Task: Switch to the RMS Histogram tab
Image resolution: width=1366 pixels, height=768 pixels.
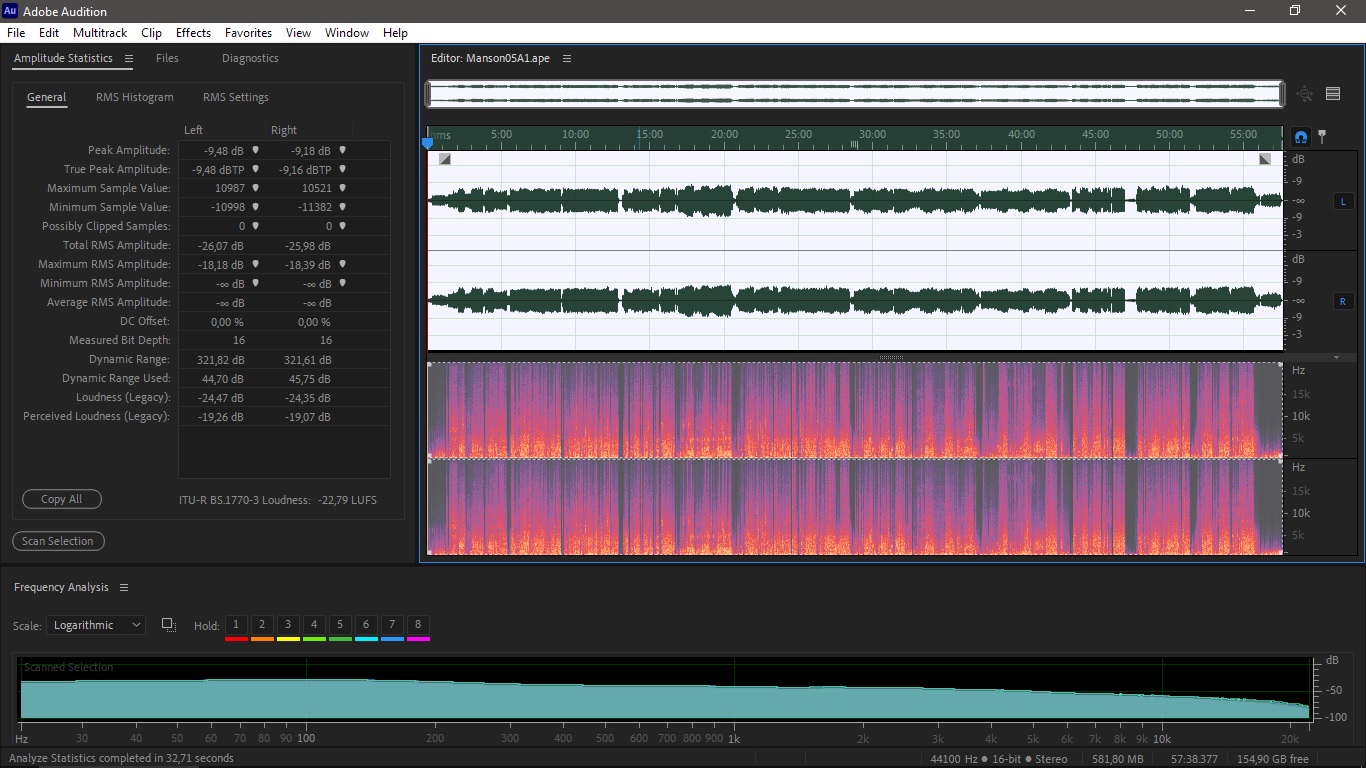Action: [134, 97]
